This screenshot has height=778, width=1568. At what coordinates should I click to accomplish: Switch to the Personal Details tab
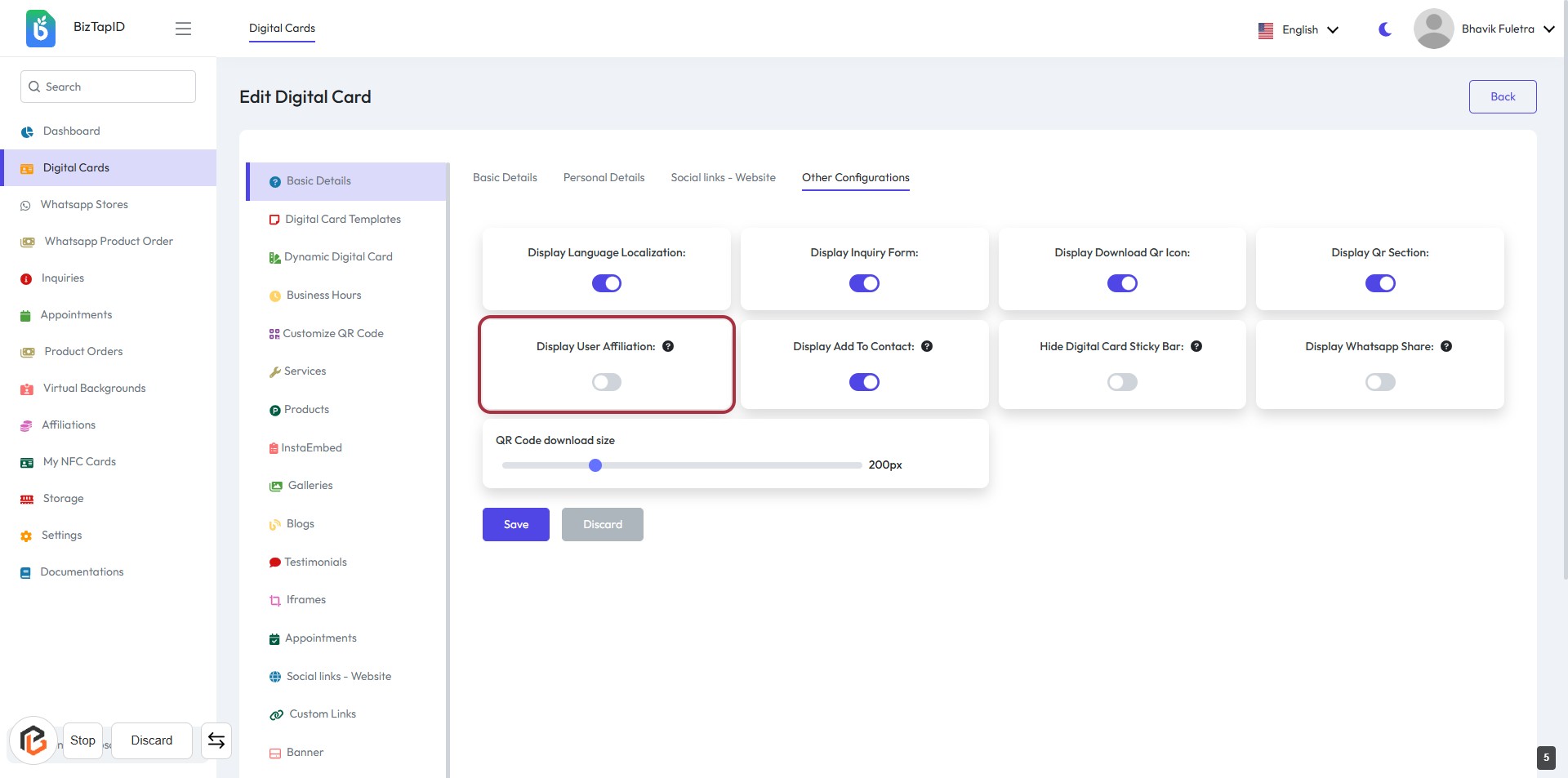tap(604, 177)
